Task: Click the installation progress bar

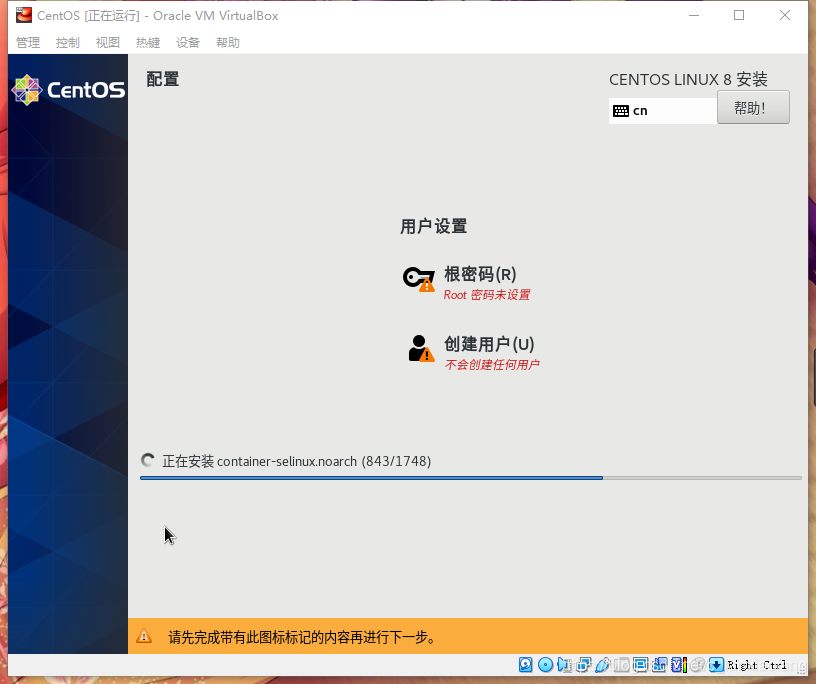Action: 470,477
